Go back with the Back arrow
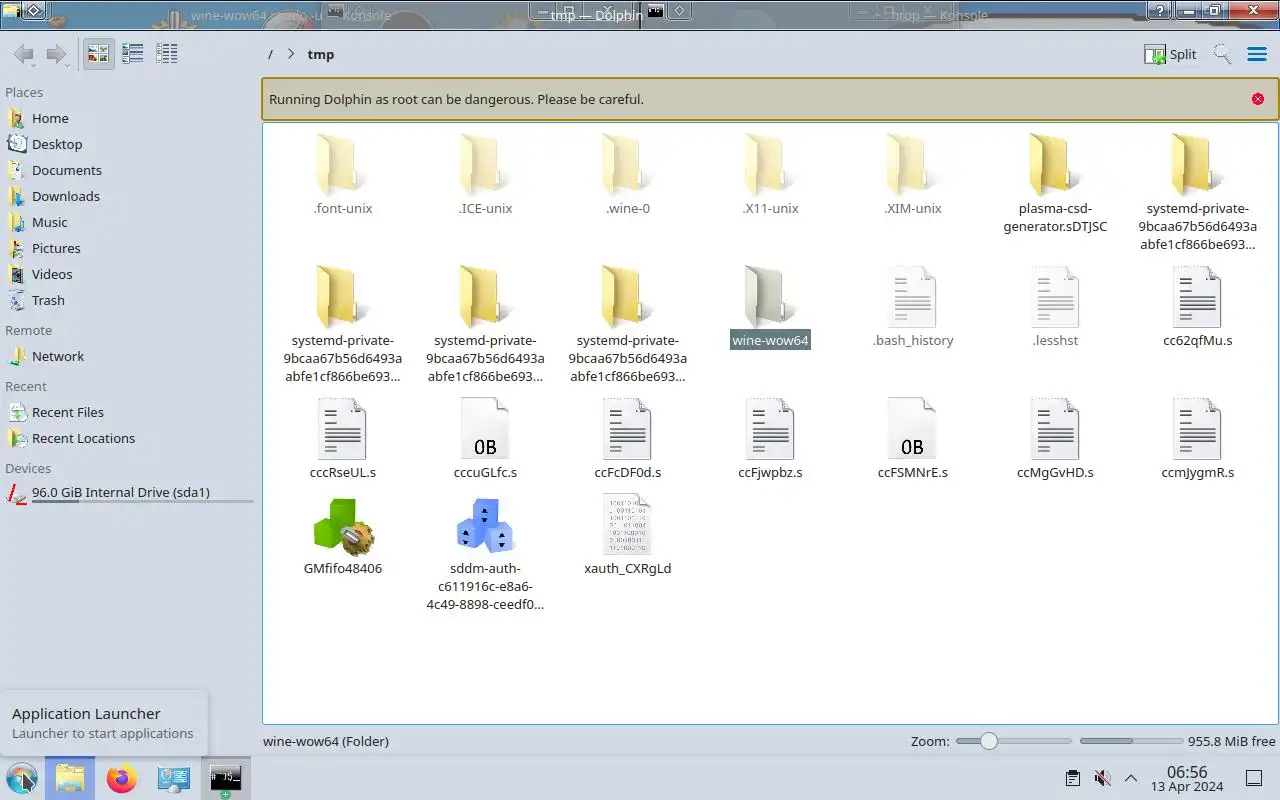Viewport: 1280px width, 800px height. point(24,54)
